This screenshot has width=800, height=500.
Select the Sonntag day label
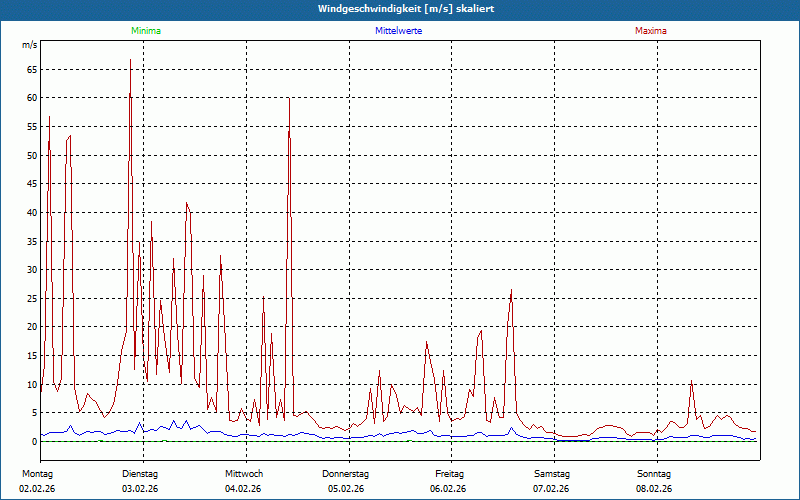pyautogui.click(x=653, y=473)
